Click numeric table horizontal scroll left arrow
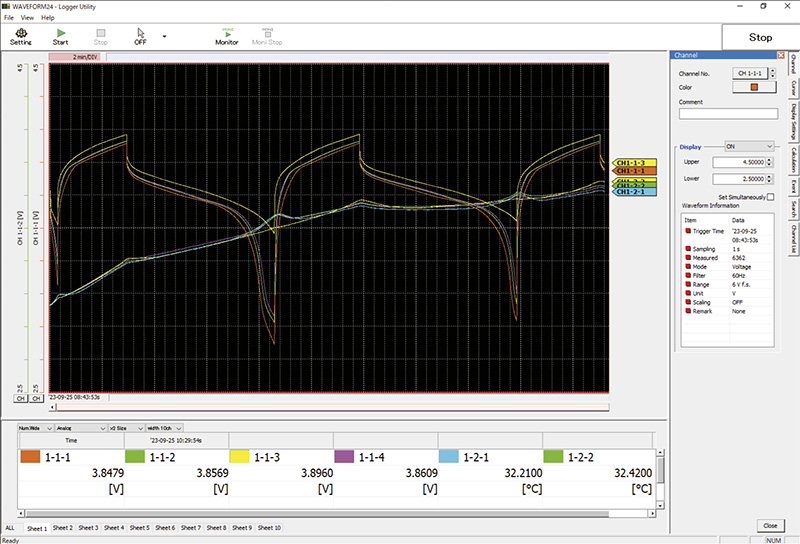This screenshot has width=800, height=544. point(21,513)
